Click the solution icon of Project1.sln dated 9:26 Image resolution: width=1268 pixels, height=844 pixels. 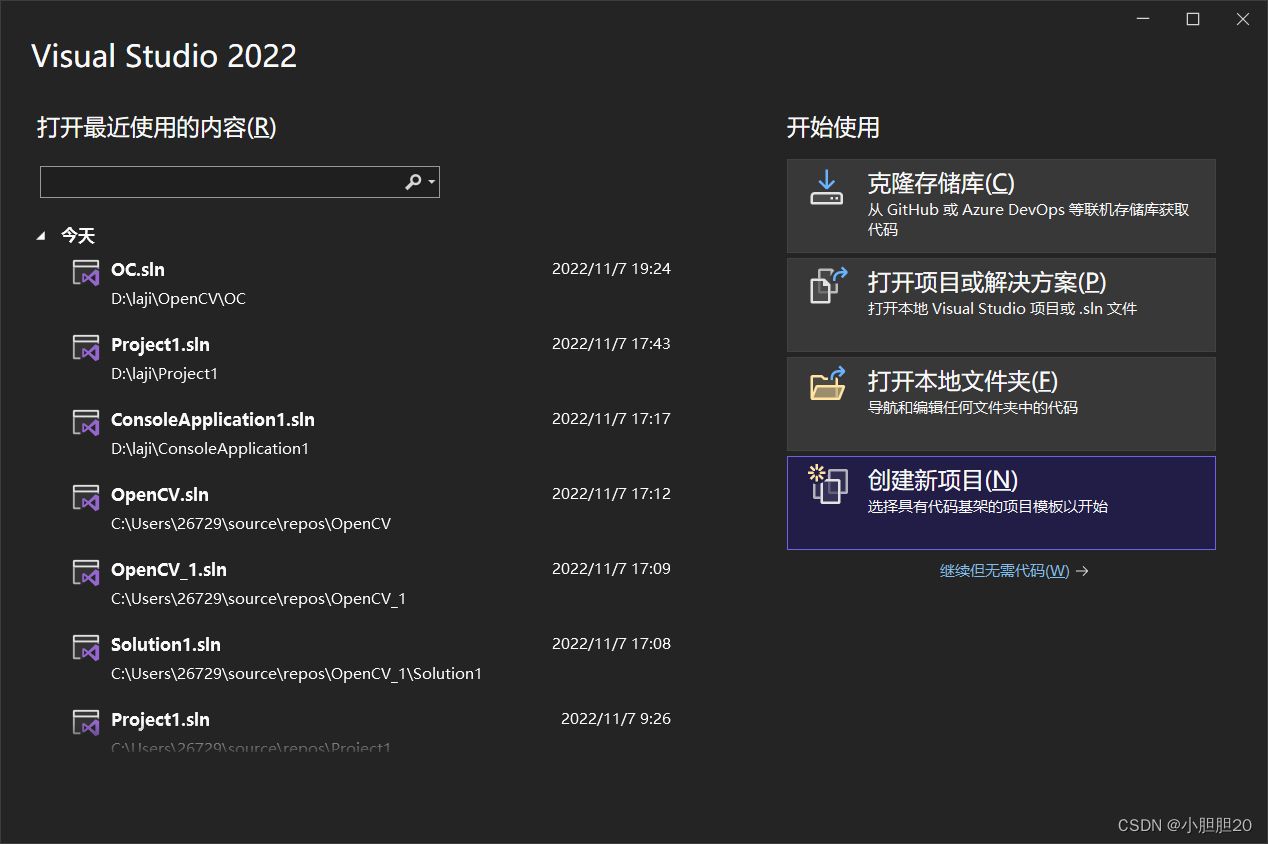86,722
